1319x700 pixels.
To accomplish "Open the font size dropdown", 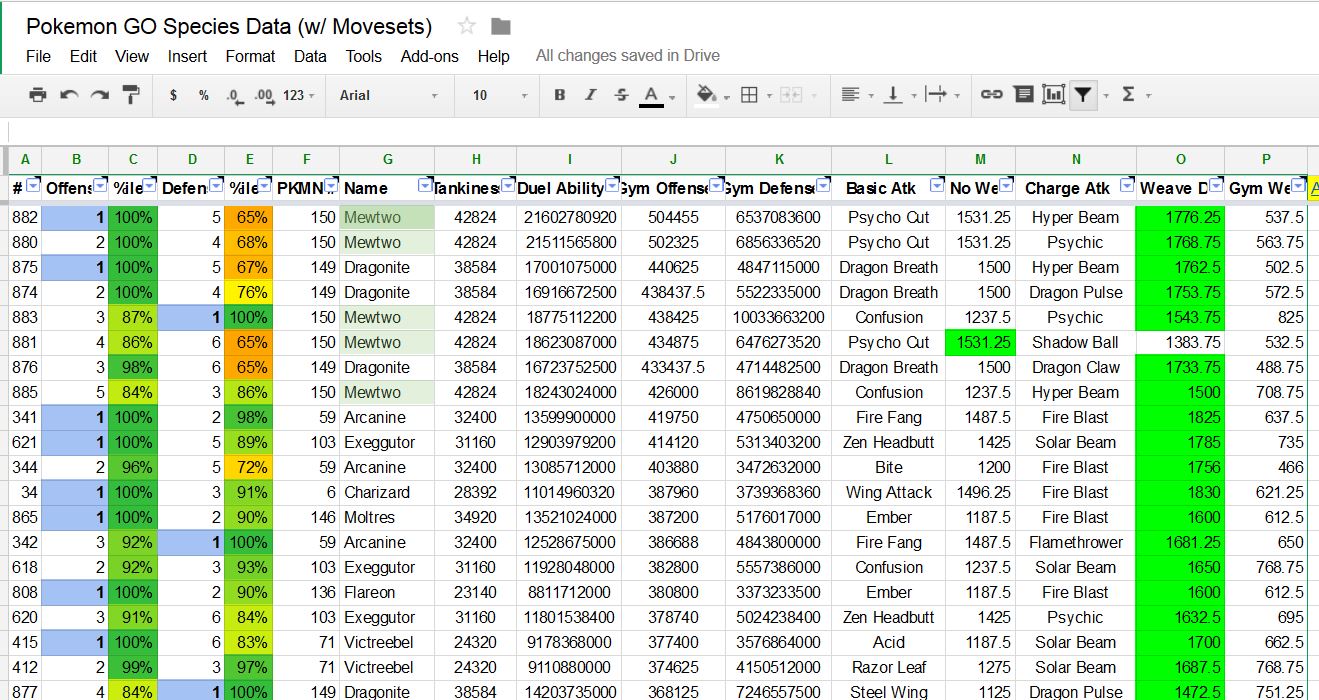I will [x=500, y=95].
